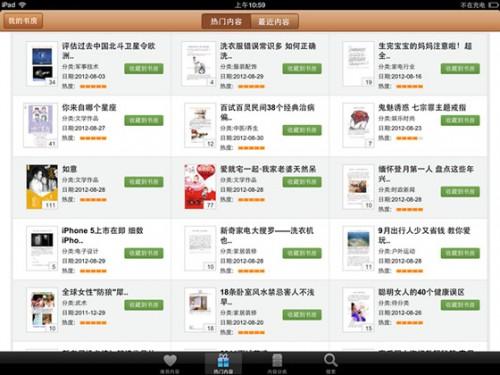This screenshot has width=500, height=375.
Task: Open the 洗衣服错误常识多 cover thumbnail
Action: point(199,64)
